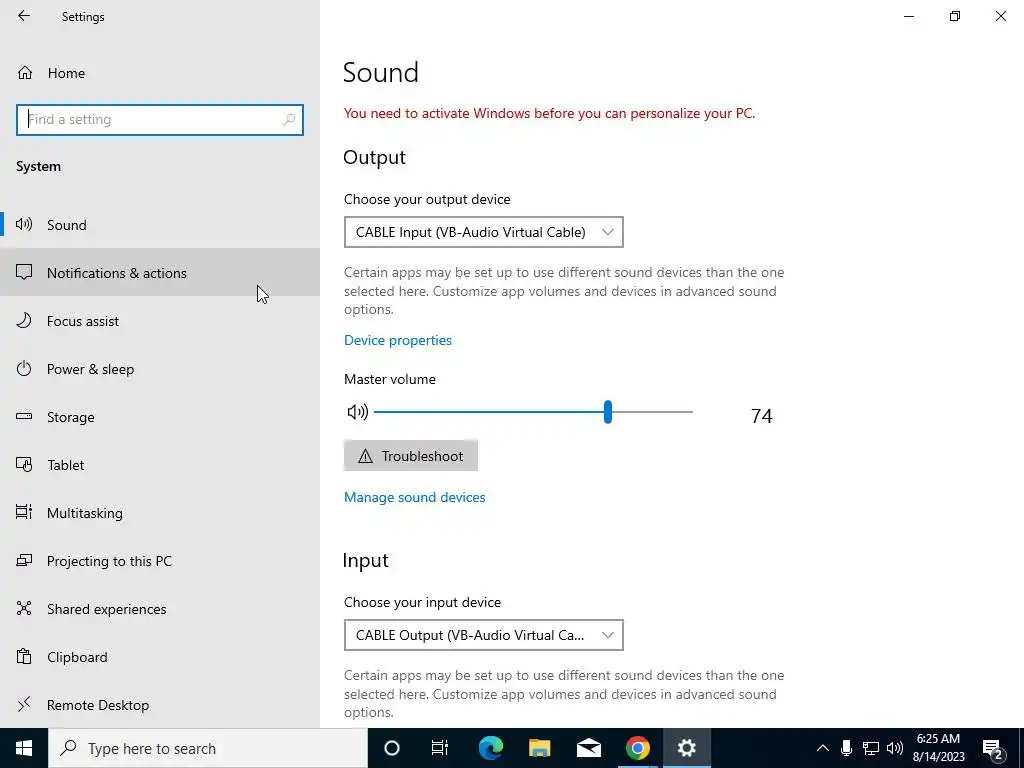Image resolution: width=1024 pixels, height=768 pixels.
Task: Open Power & sleep settings
Action: tap(160, 368)
